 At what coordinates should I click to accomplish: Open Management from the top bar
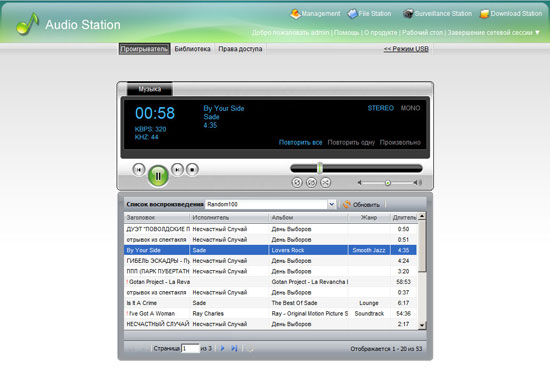[315, 14]
